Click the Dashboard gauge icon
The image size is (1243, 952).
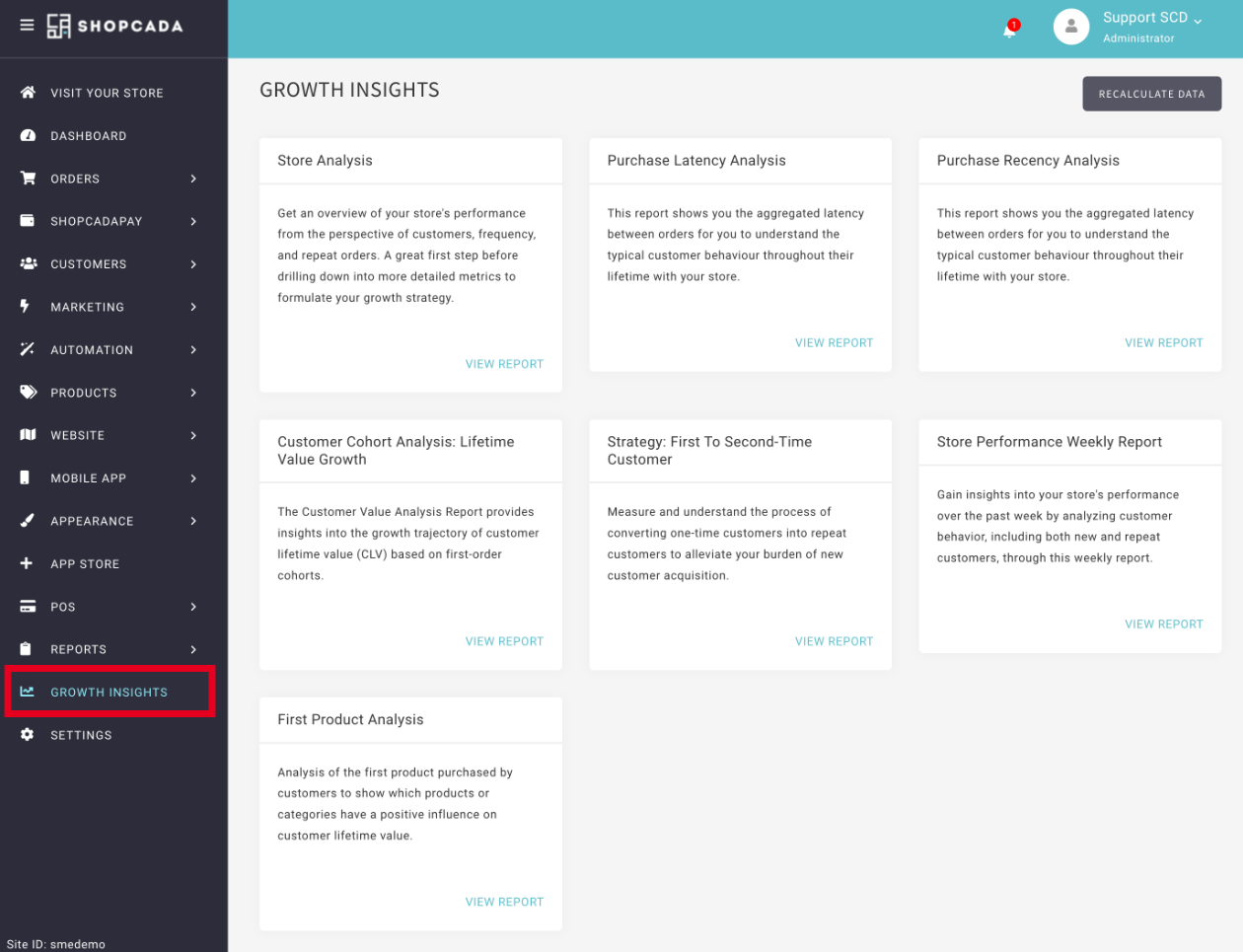28,136
